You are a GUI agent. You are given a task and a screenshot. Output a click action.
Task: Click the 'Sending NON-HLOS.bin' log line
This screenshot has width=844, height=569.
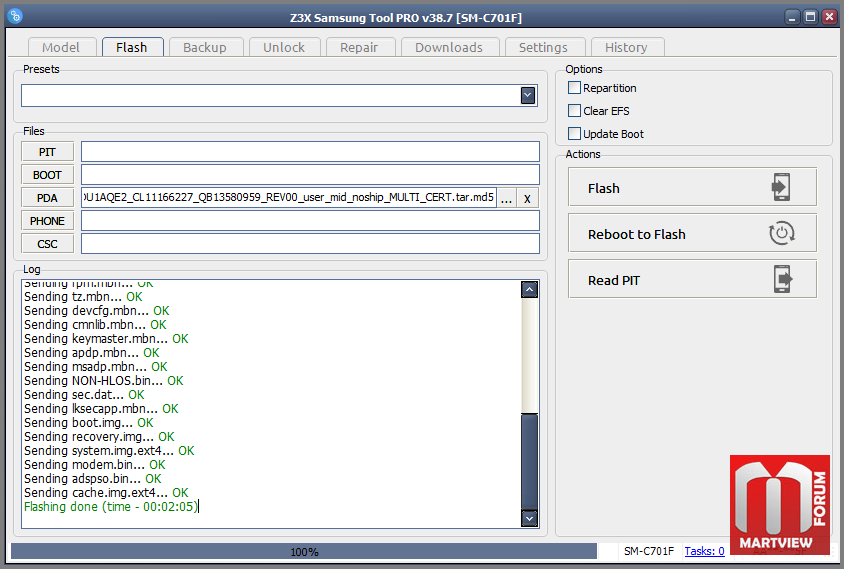pos(104,381)
